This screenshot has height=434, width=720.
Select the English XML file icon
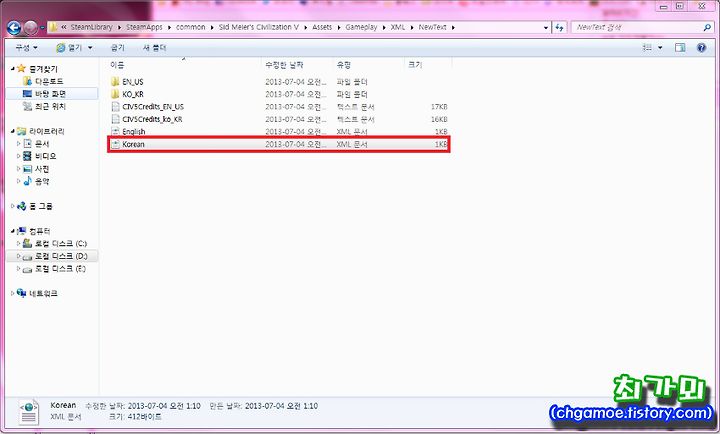[115, 131]
